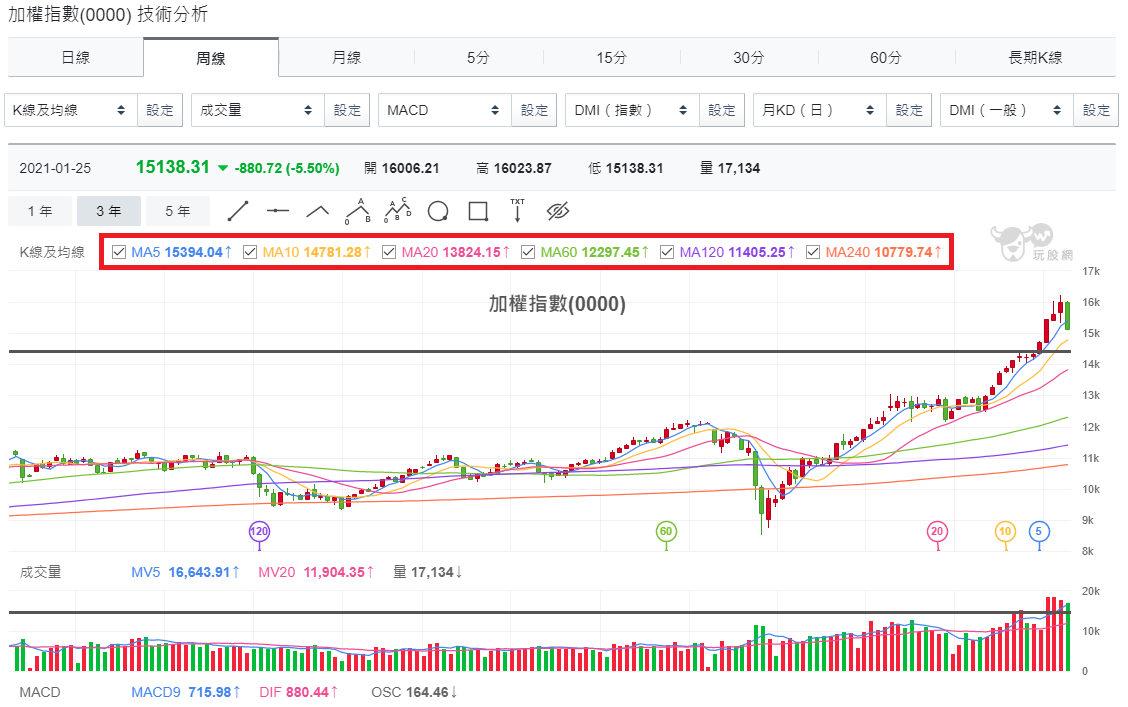The height and width of the screenshot is (707, 1128).
Task: Click 設定 next to DMI（一般）dropdown
Action: tap(1096, 110)
